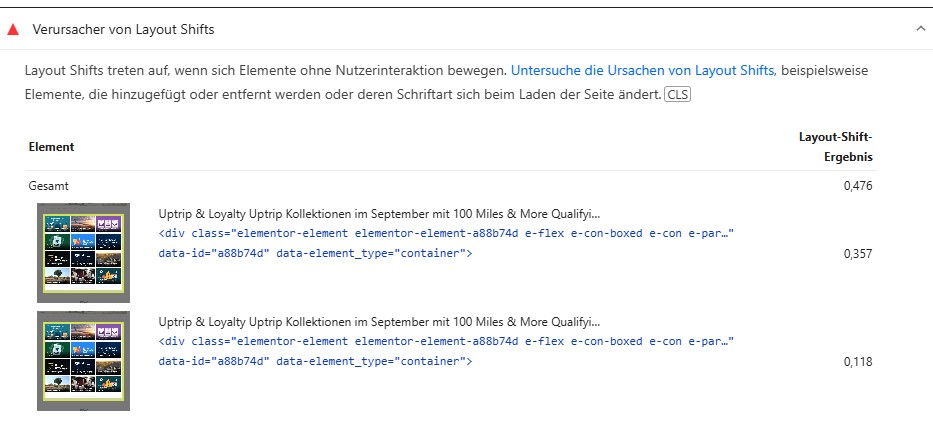The image size is (933, 428).
Task: Click the second data-id="a88b74d" code line
Action: click(315, 362)
